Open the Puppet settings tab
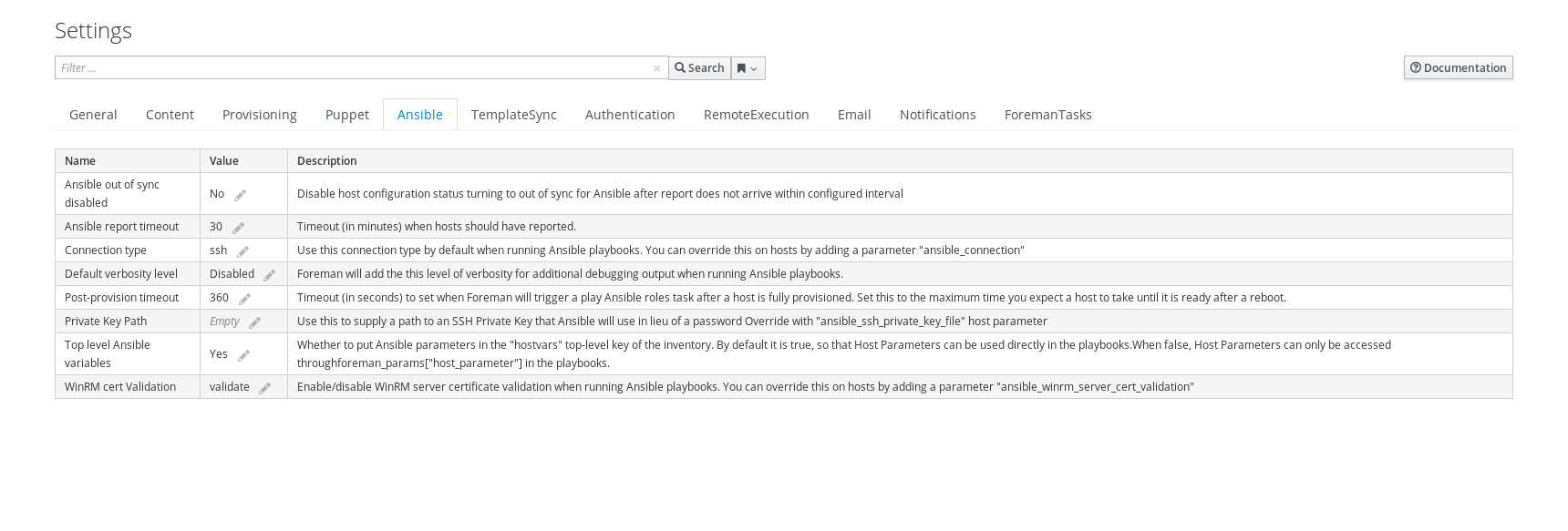 pyautogui.click(x=347, y=115)
